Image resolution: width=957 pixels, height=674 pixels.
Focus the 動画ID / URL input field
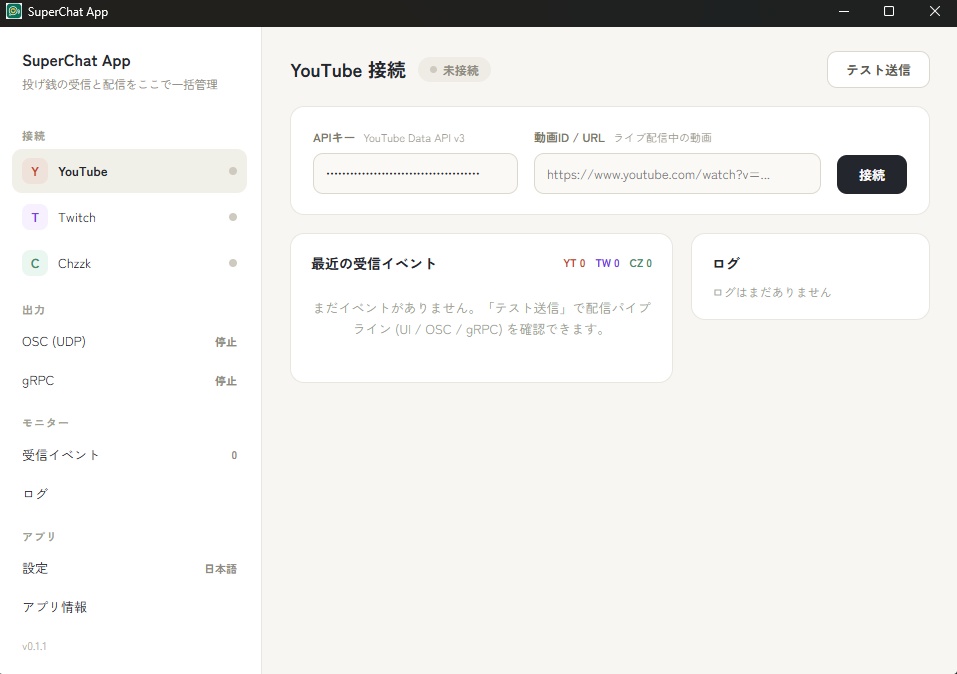(677, 173)
